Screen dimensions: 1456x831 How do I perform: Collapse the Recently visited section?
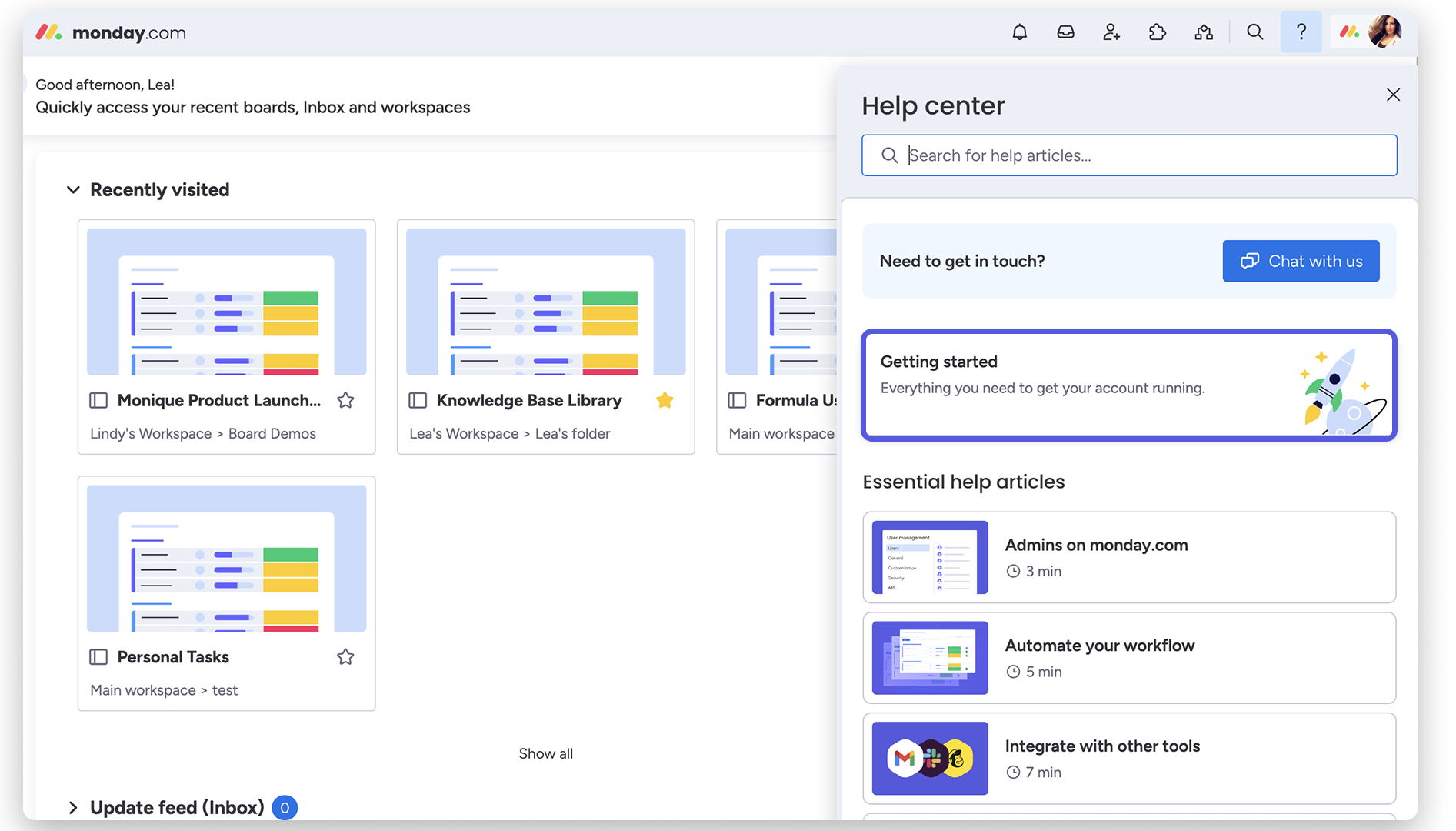[73, 190]
